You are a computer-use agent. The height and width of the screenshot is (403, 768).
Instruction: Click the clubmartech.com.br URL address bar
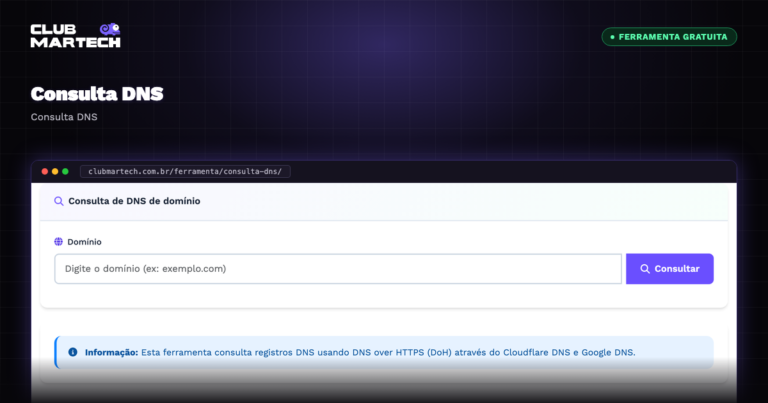tap(185, 171)
